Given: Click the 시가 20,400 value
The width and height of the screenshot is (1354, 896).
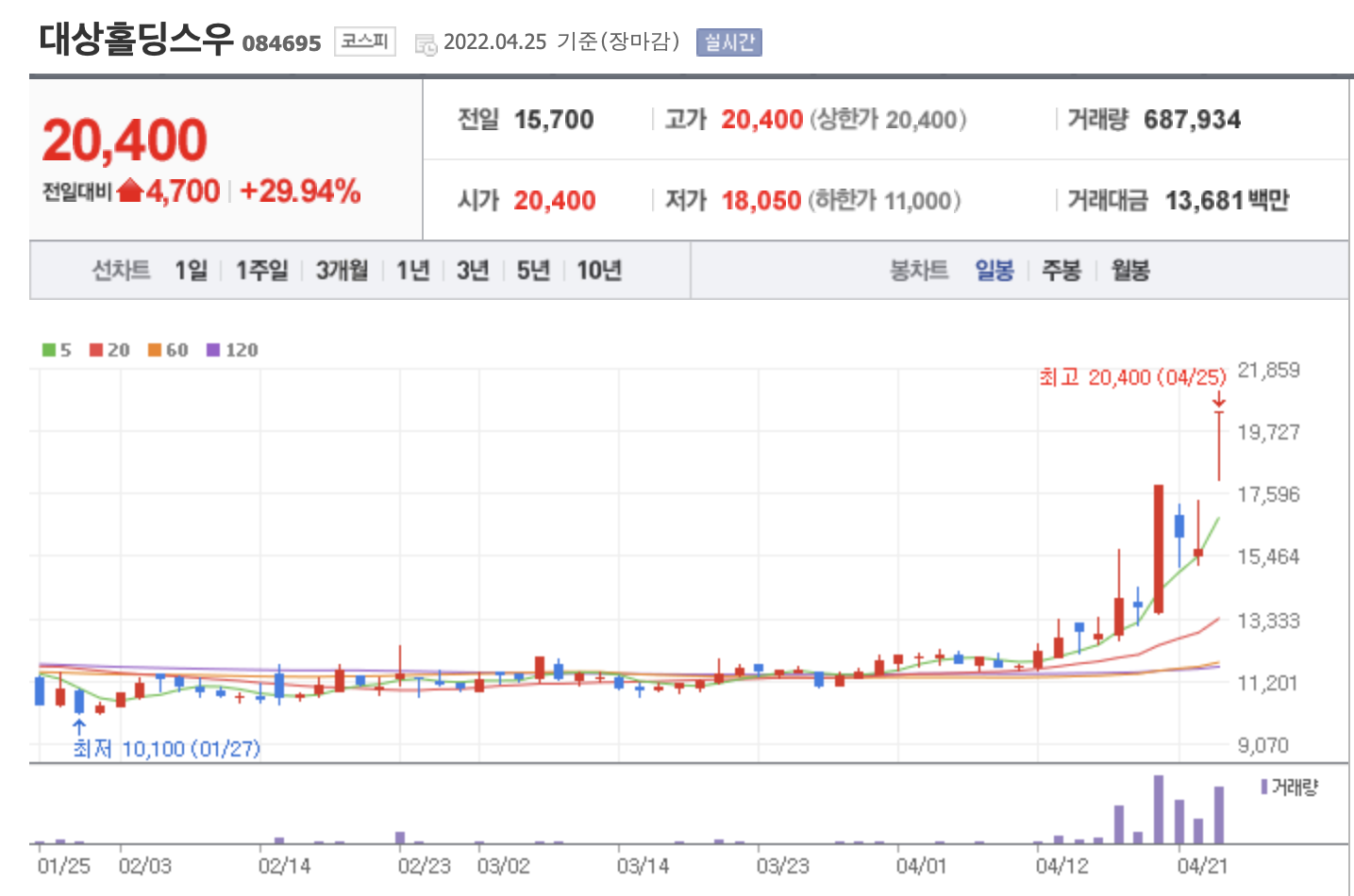Looking at the screenshot, I should point(555,201).
